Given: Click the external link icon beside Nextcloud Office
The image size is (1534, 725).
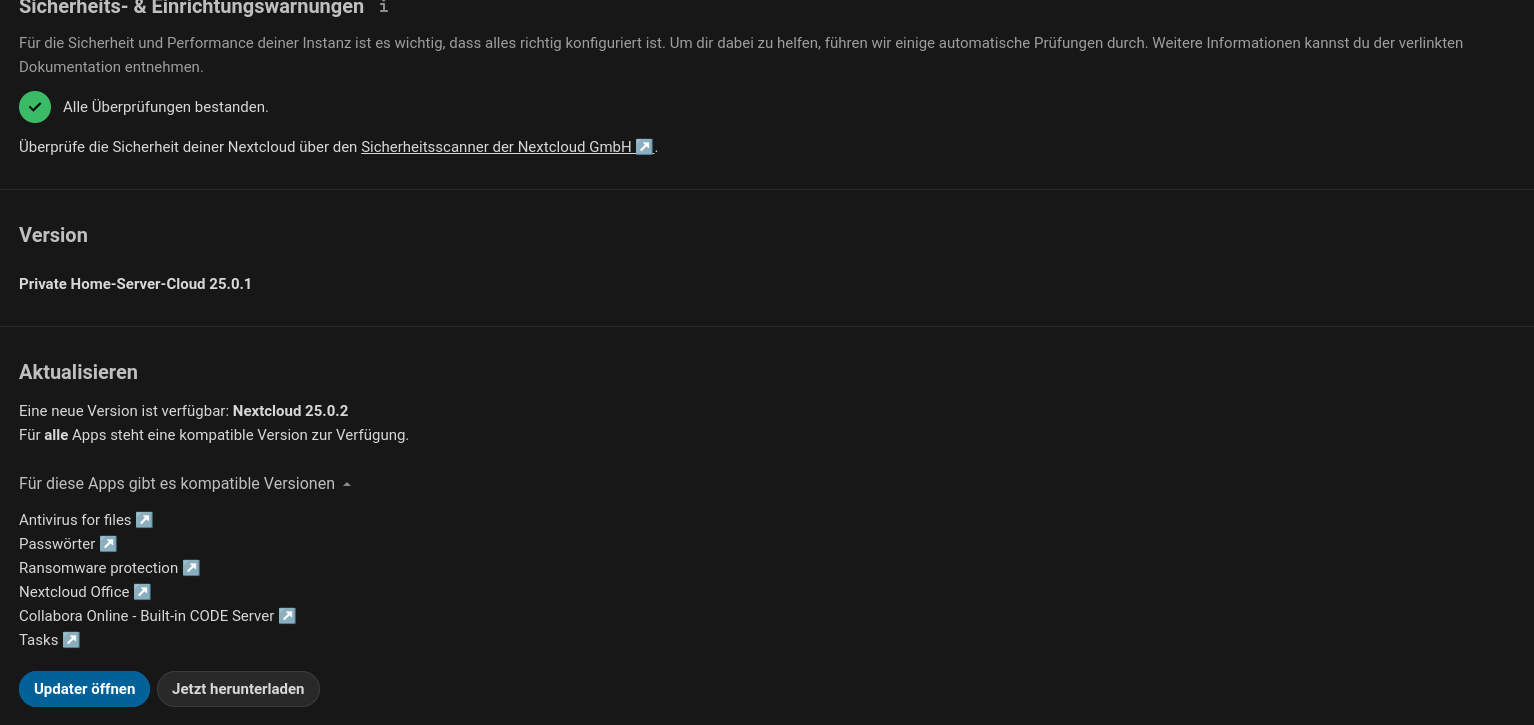Looking at the screenshot, I should coord(142,592).
